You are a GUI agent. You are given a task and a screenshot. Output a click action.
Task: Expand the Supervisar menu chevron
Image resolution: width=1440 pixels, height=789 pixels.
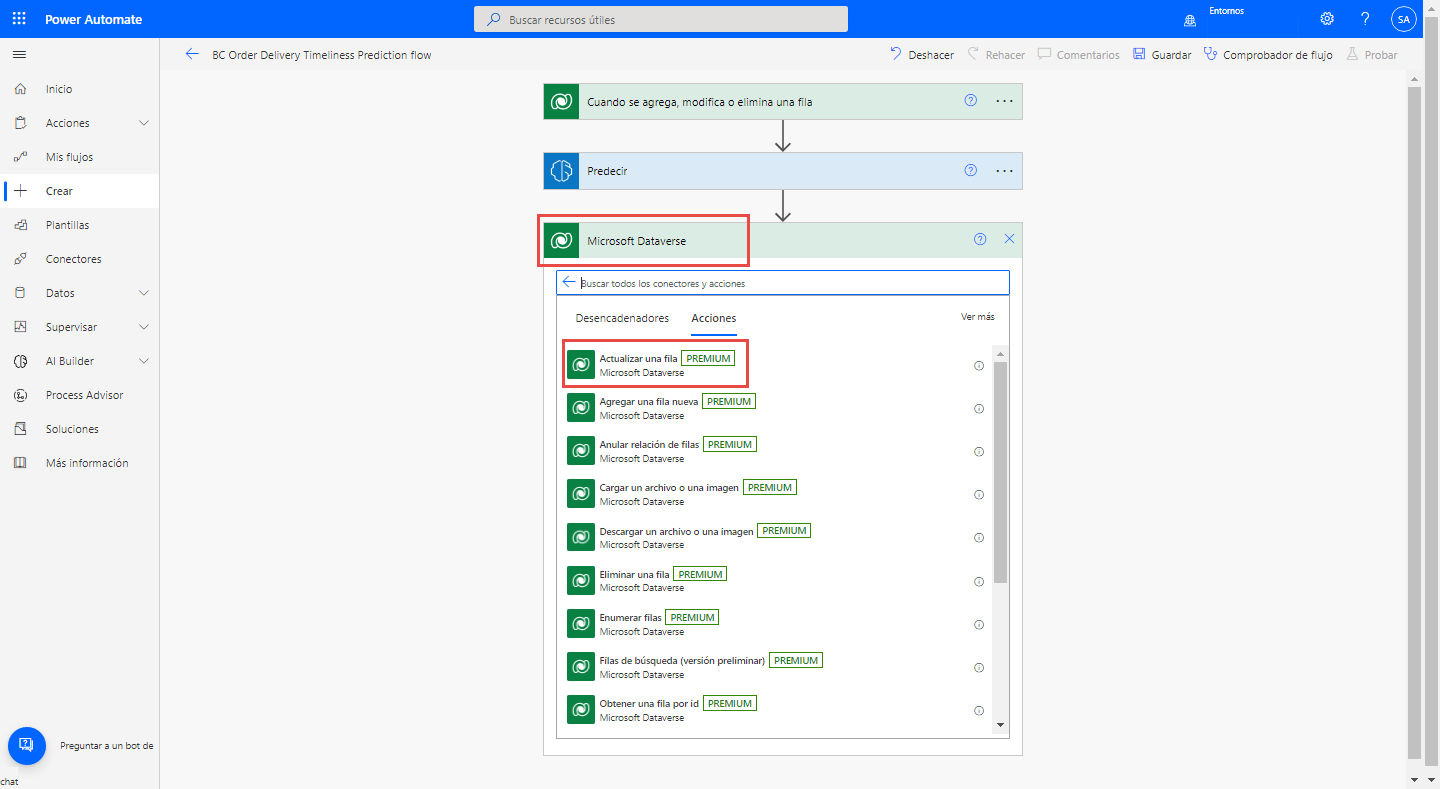(144, 327)
